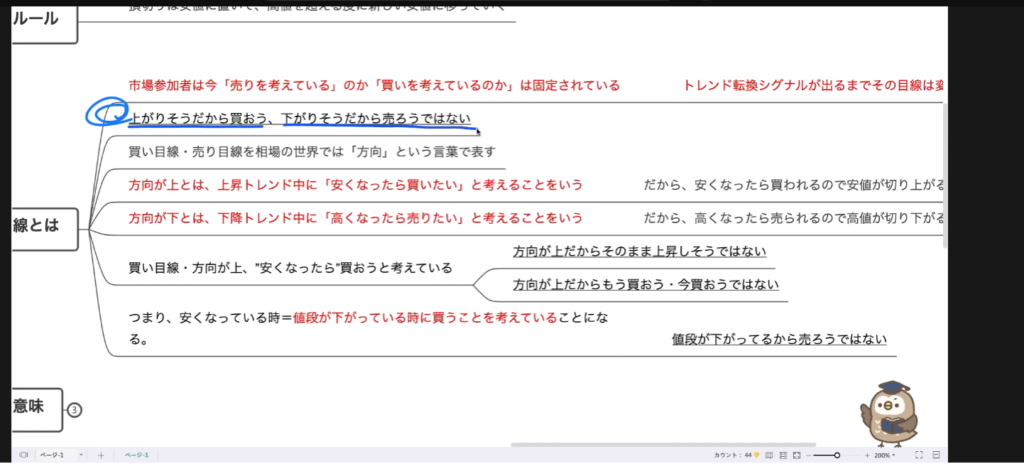Image resolution: width=1024 pixels, height=464 pixels.
Task: Expand the collapsed node marked 3
Action: (x=74, y=409)
